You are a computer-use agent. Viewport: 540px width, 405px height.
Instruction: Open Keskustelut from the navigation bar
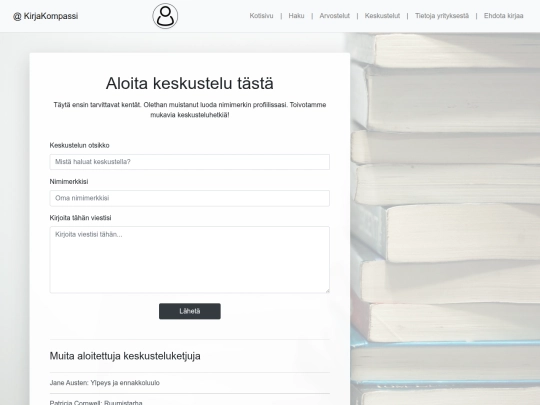pos(382,16)
